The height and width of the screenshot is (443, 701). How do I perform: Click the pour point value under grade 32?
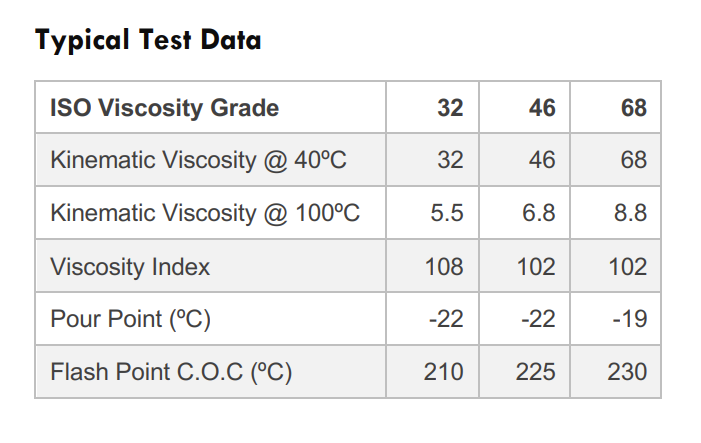[x=445, y=319]
